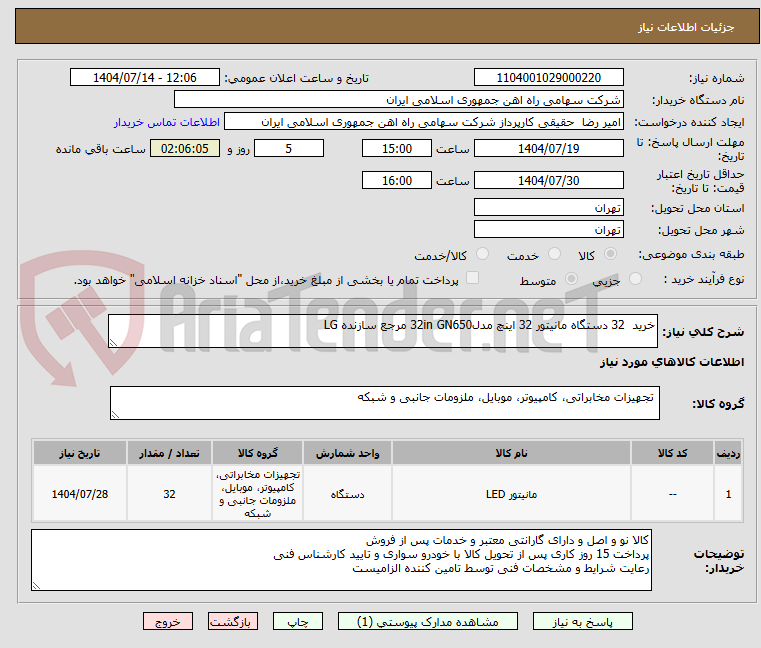
Task: Click the شماره نیاز number field
Action: coord(548,78)
